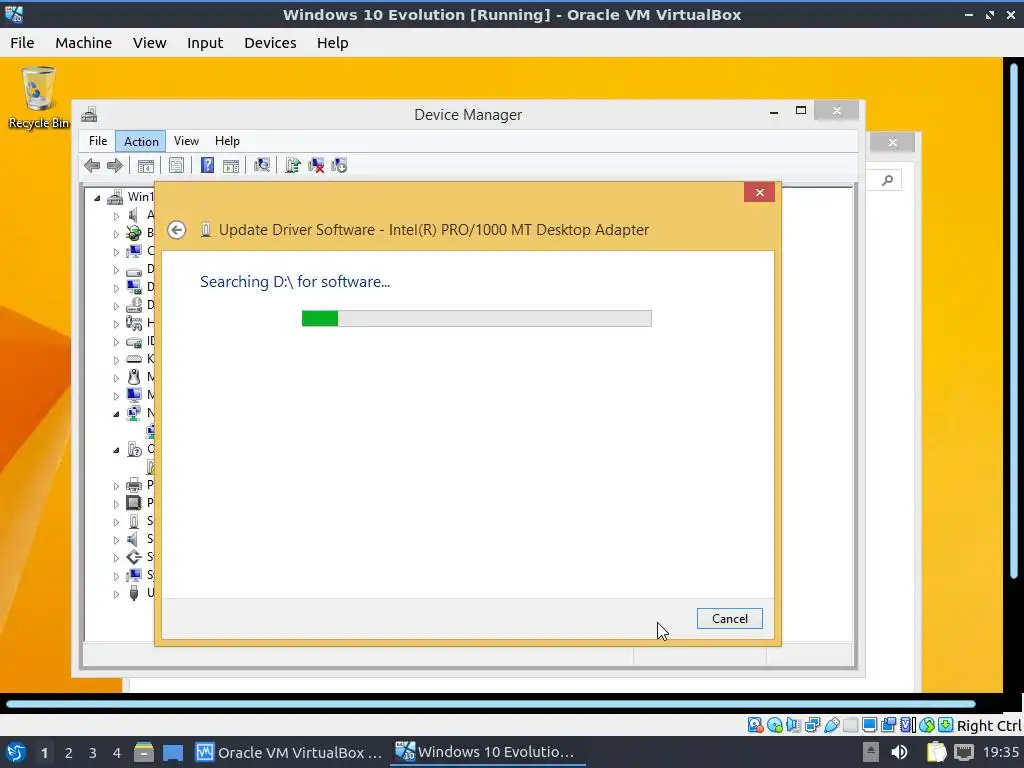1024x768 pixels.
Task: Toggle Show/Hide Console Tree toolbar icon
Action: tap(146, 166)
